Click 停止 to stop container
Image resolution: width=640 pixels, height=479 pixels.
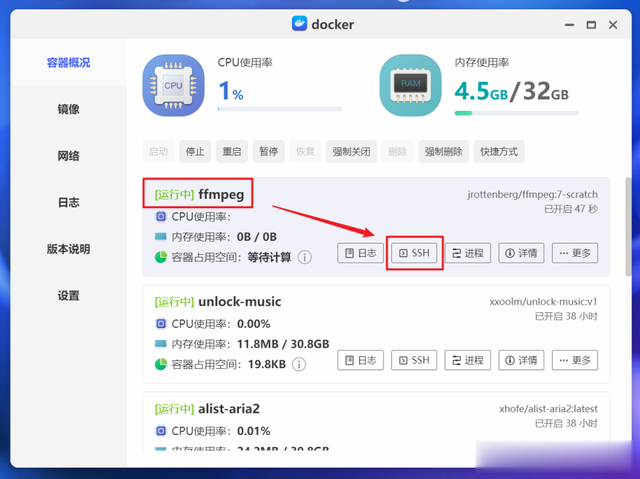tap(195, 151)
